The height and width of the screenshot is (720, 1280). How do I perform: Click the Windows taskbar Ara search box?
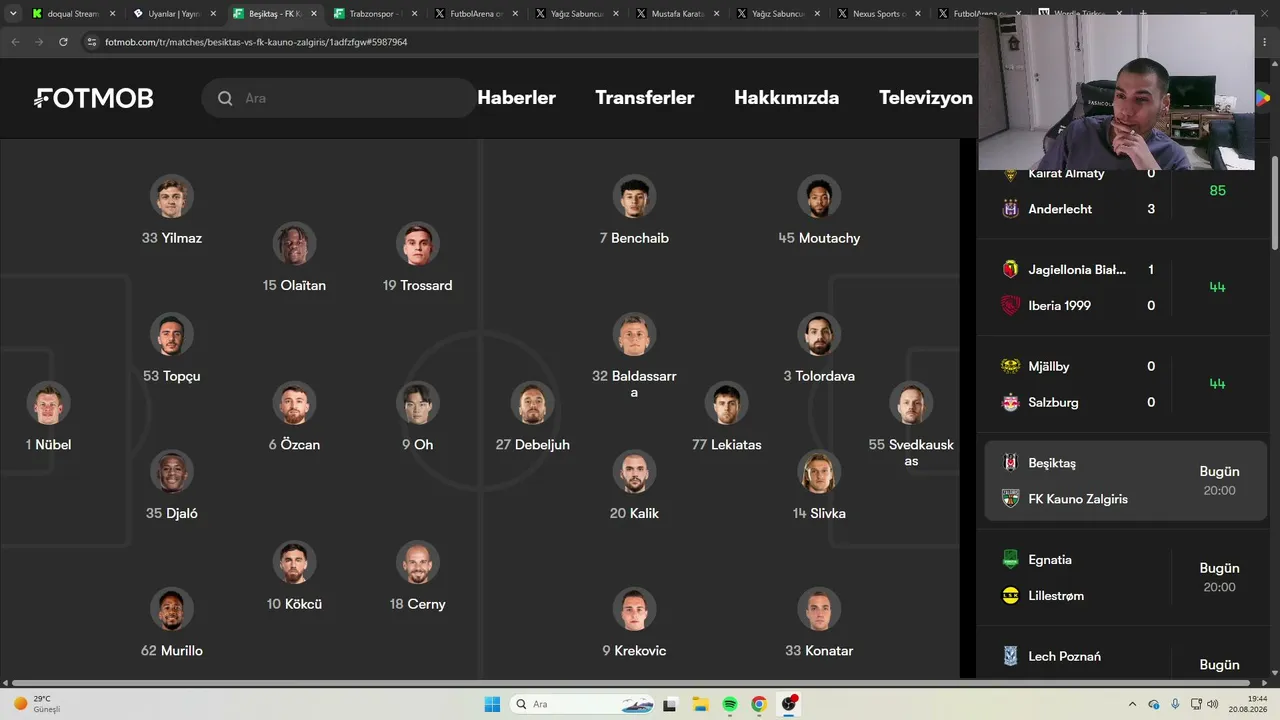581,704
